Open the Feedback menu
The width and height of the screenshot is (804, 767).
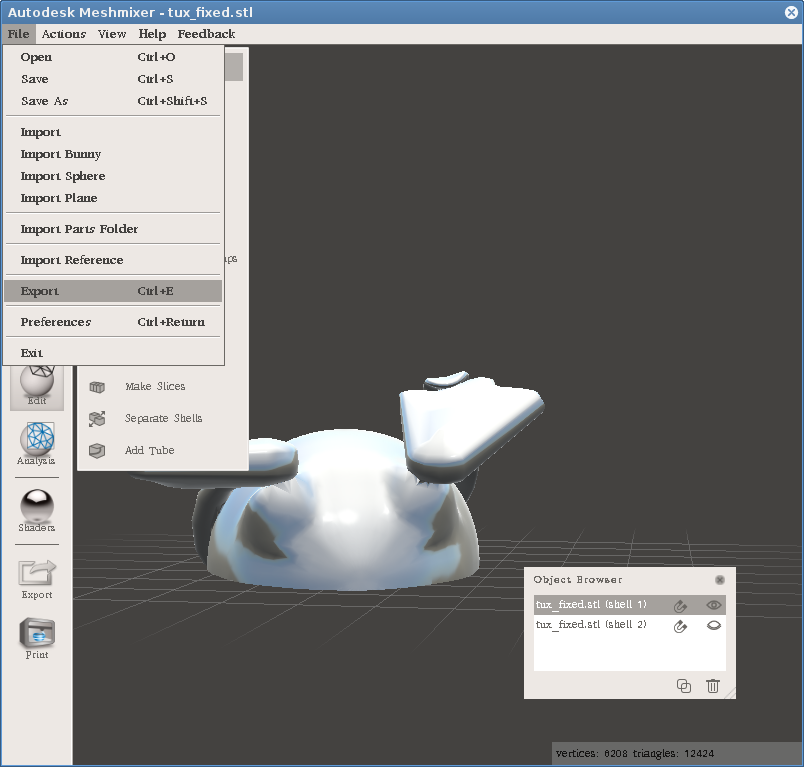[206, 34]
